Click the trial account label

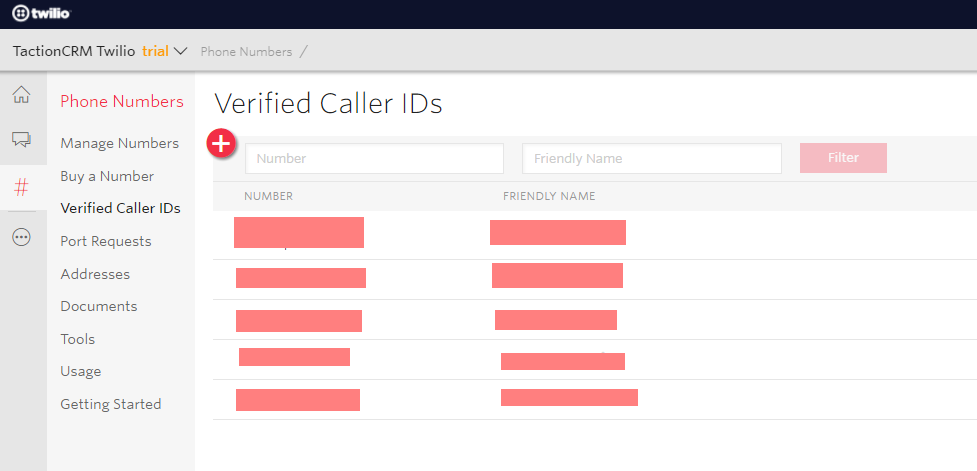[x=155, y=51]
